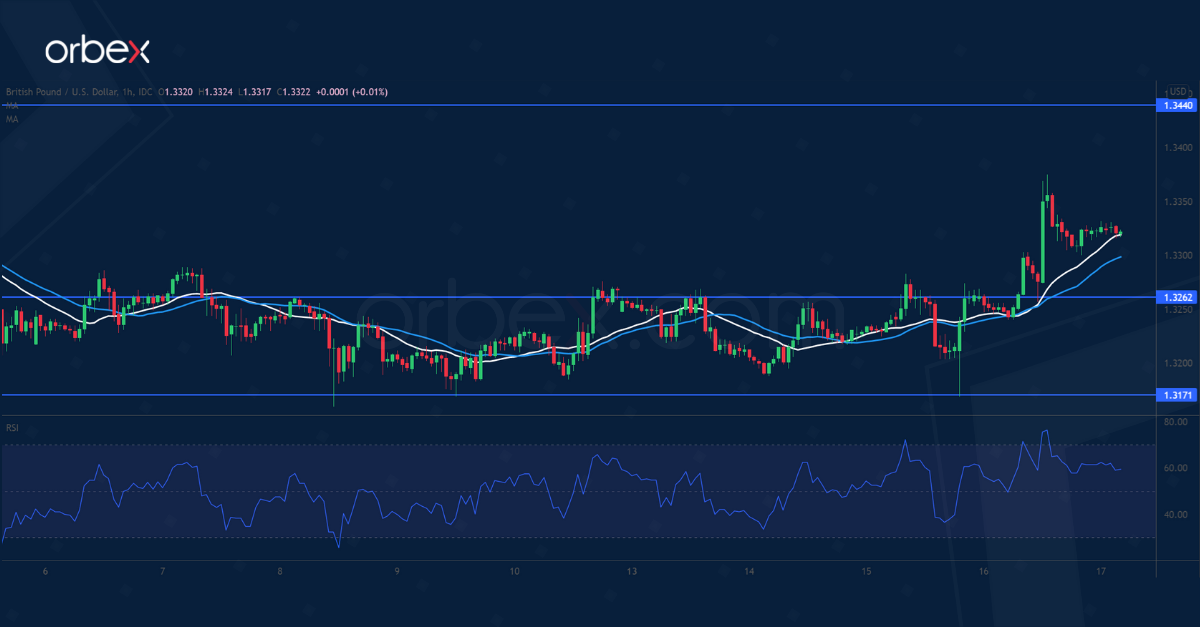This screenshot has width=1200, height=627.
Task: Click date 13 on the time axis
Action: (x=631, y=571)
